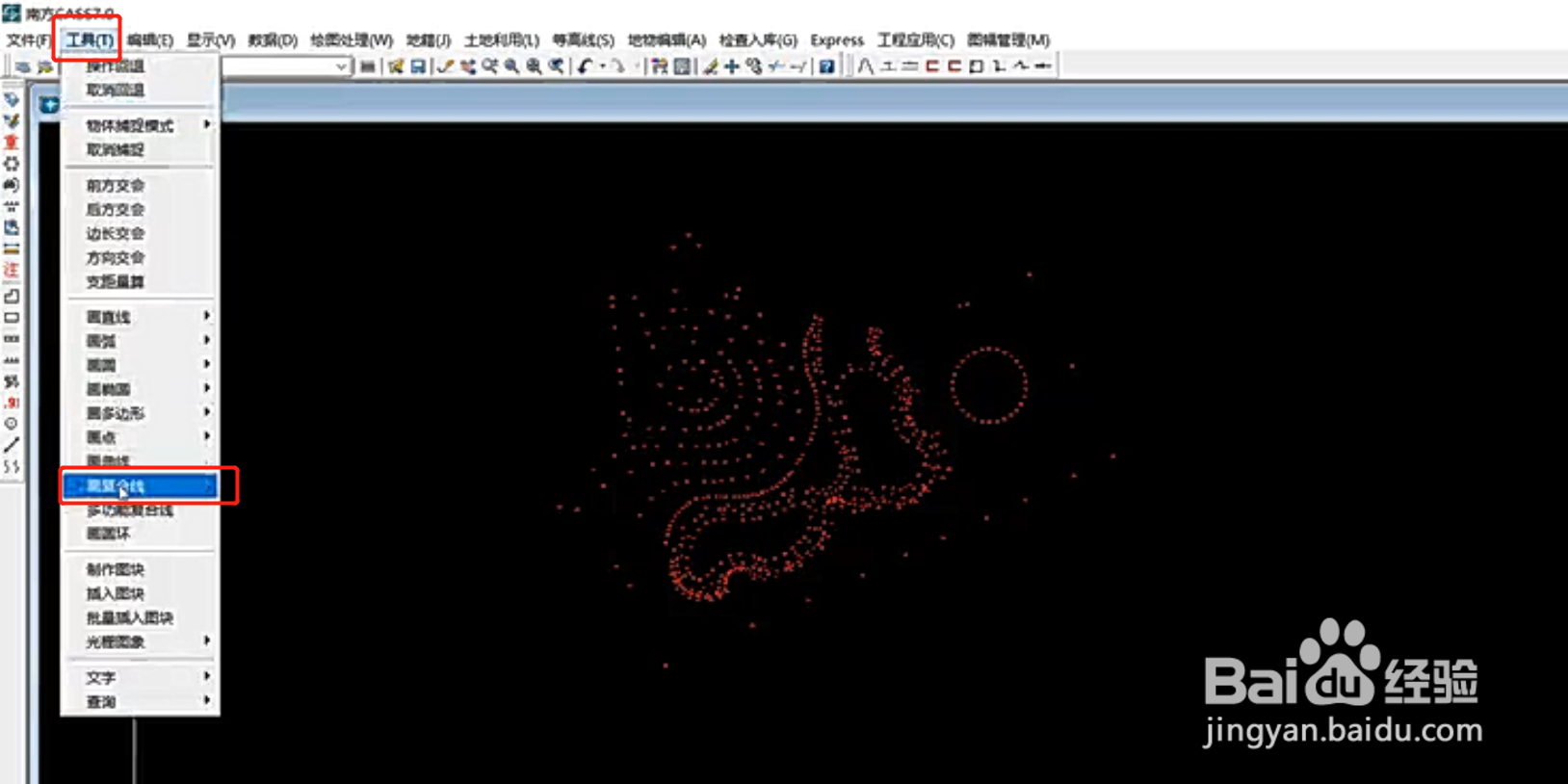Expand the 画多边形 submenu
The image size is (1568, 784).
coord(141,413)
